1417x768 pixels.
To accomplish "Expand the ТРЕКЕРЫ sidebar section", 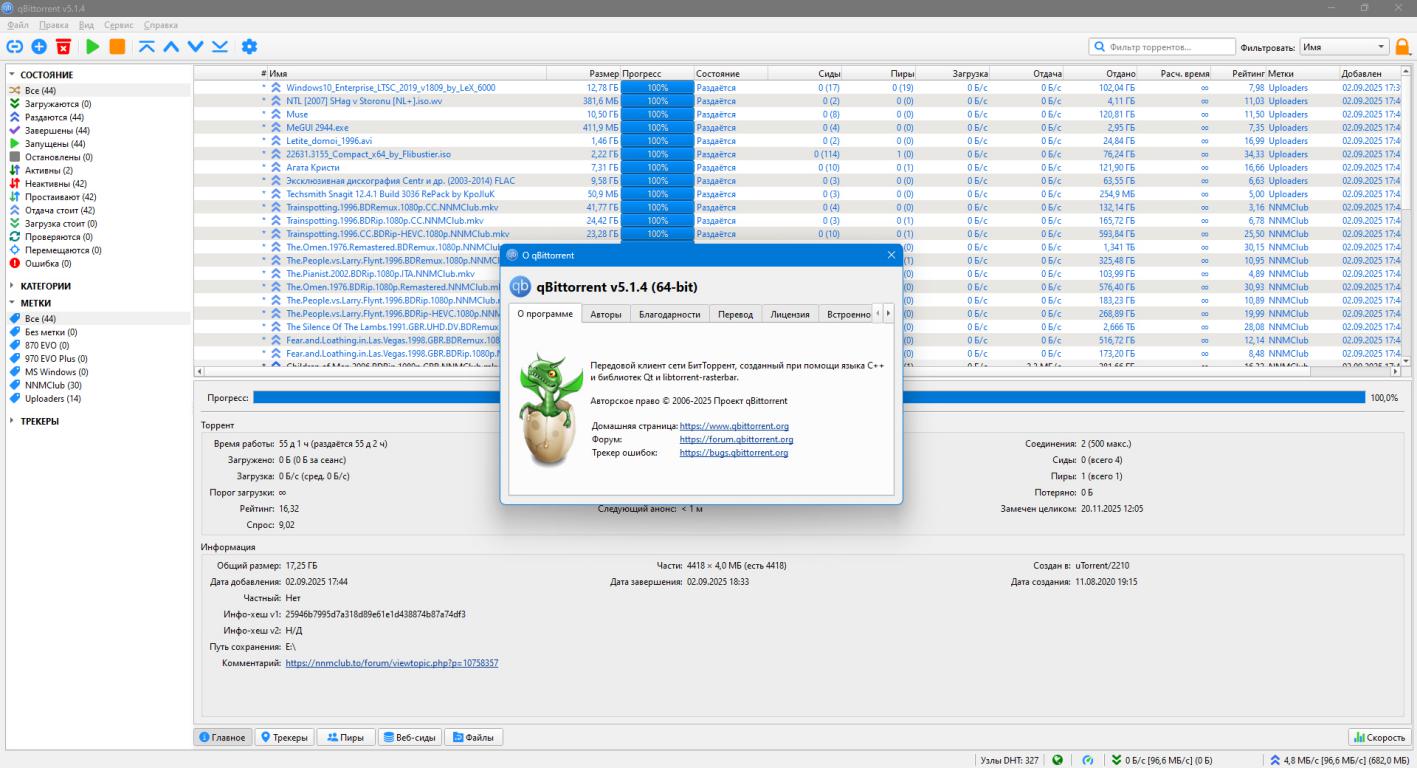I will tap(12, 421).
